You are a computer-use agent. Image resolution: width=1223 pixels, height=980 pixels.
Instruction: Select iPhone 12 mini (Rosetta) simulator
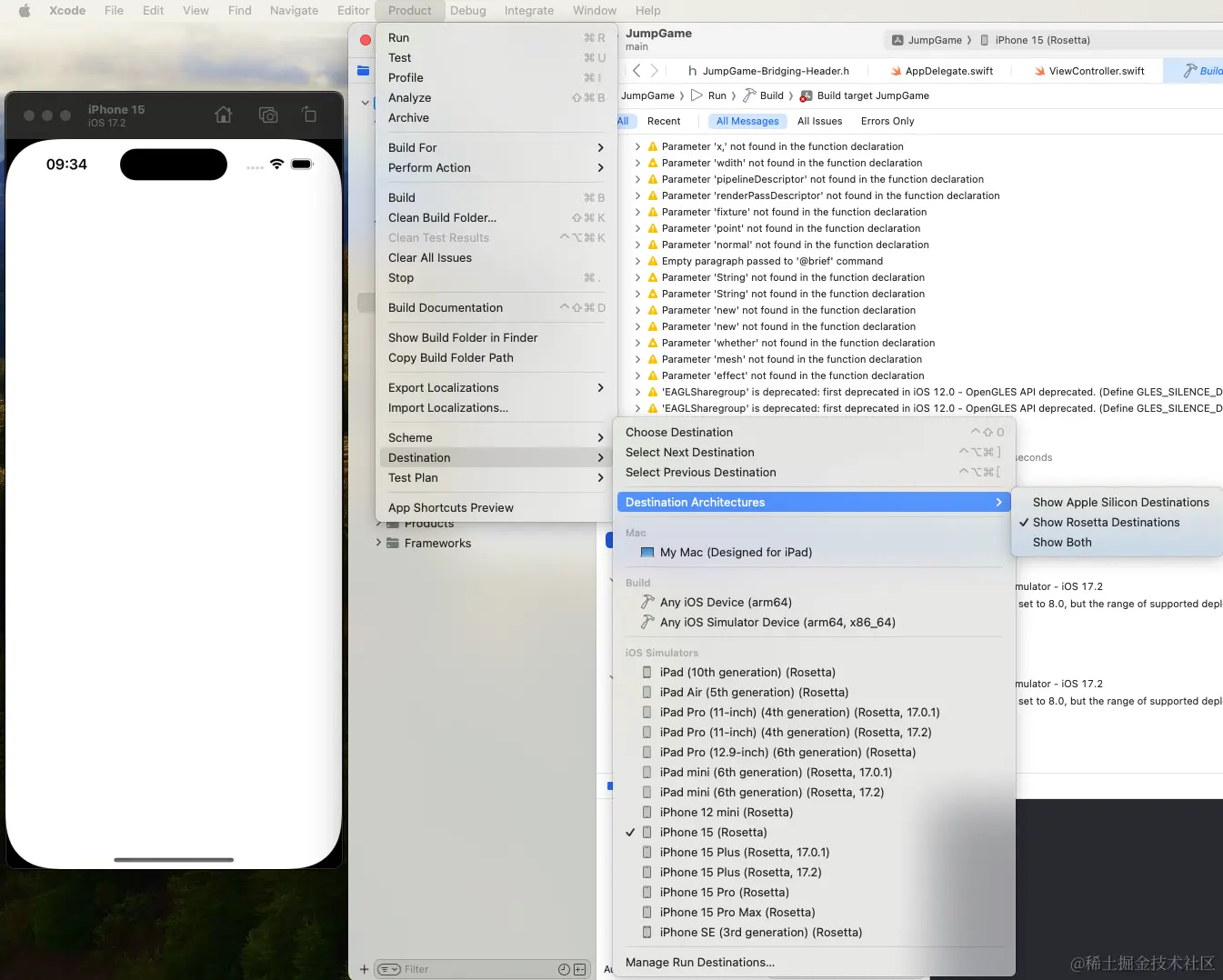pyautogui.click(x=814, y=813)
